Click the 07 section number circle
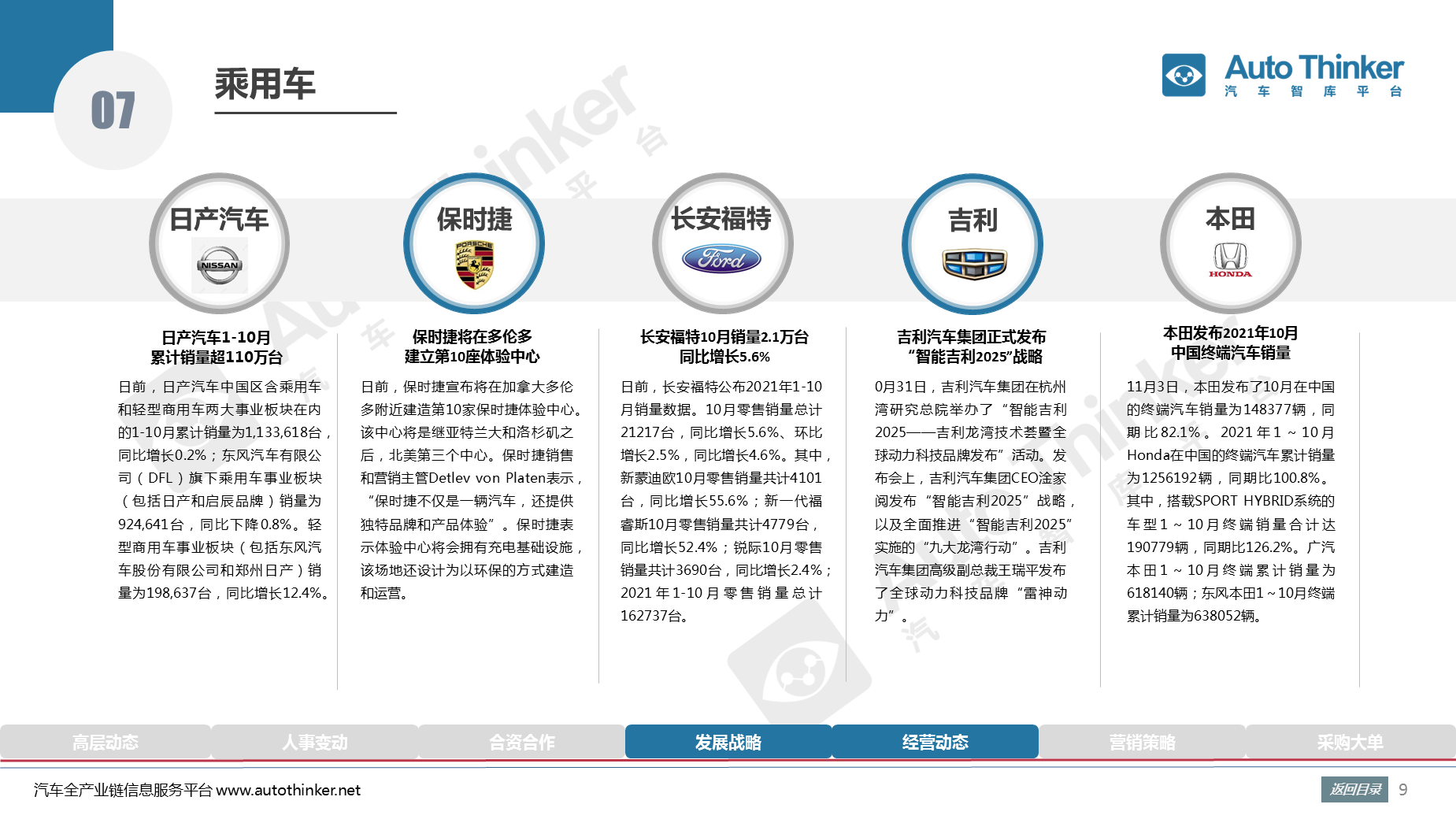 (x=113, y=110)
